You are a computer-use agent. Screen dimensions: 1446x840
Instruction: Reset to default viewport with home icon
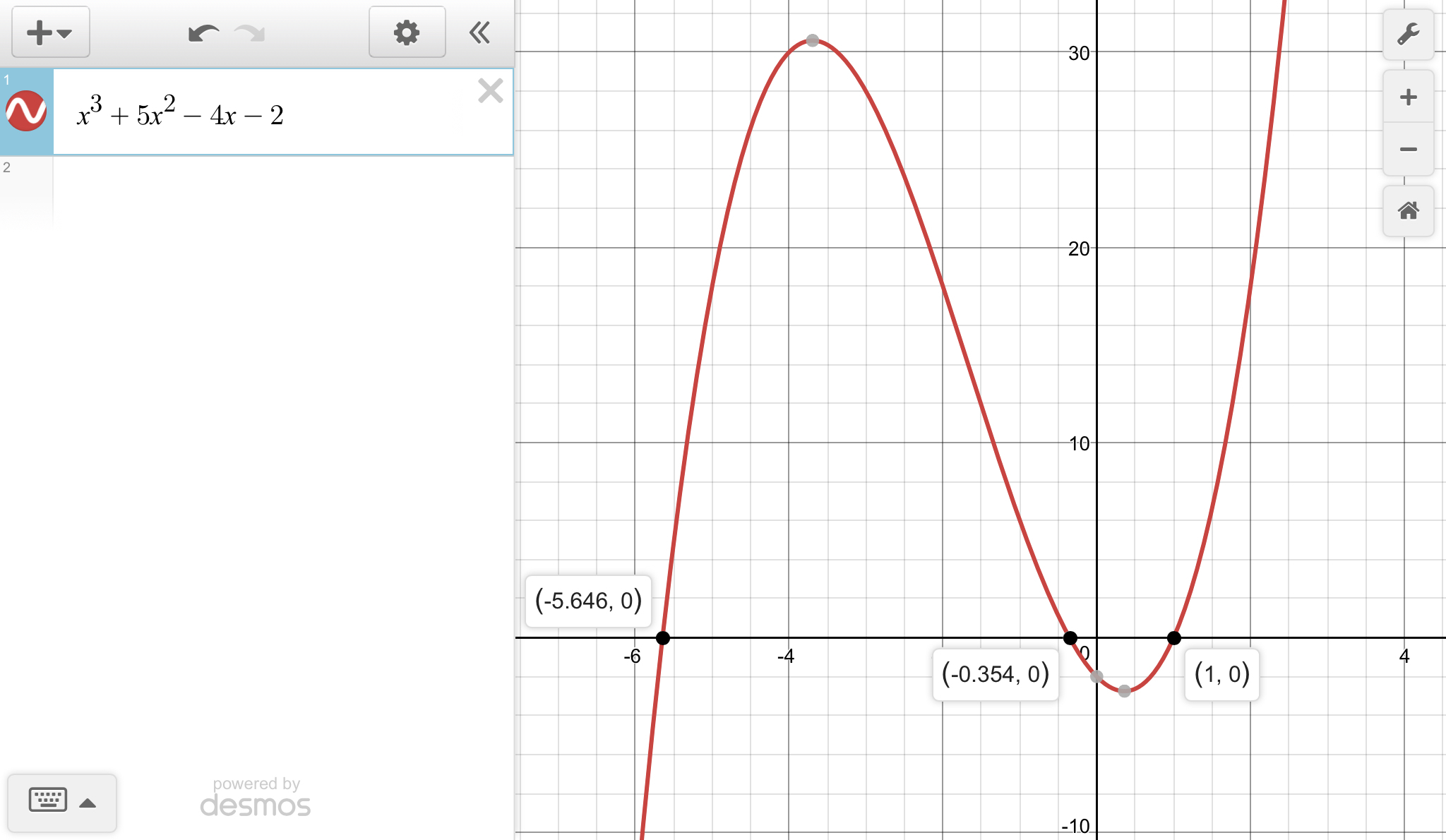click(1408, 210)
